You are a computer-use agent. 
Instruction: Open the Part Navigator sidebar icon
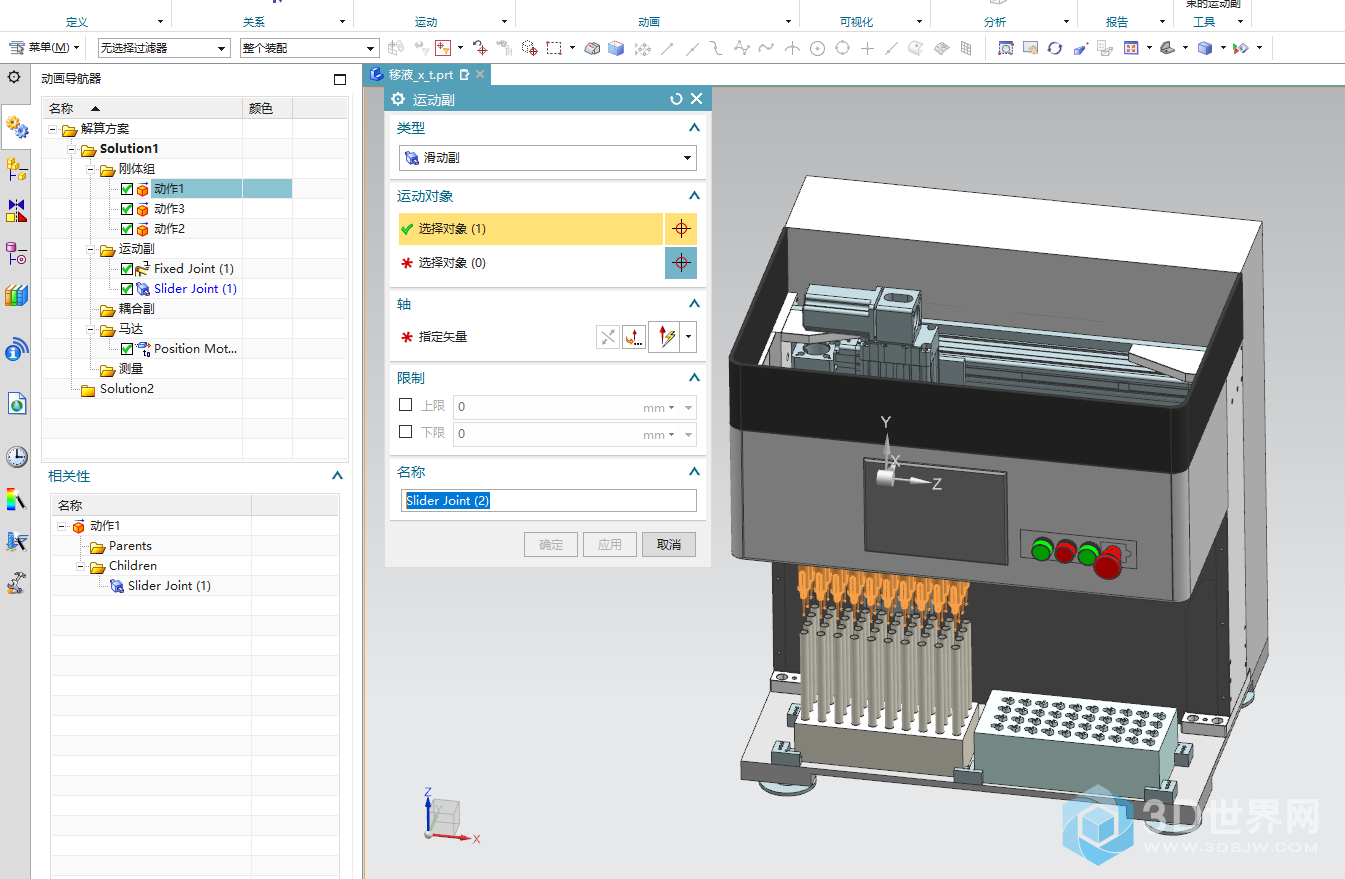click(16, 253)
